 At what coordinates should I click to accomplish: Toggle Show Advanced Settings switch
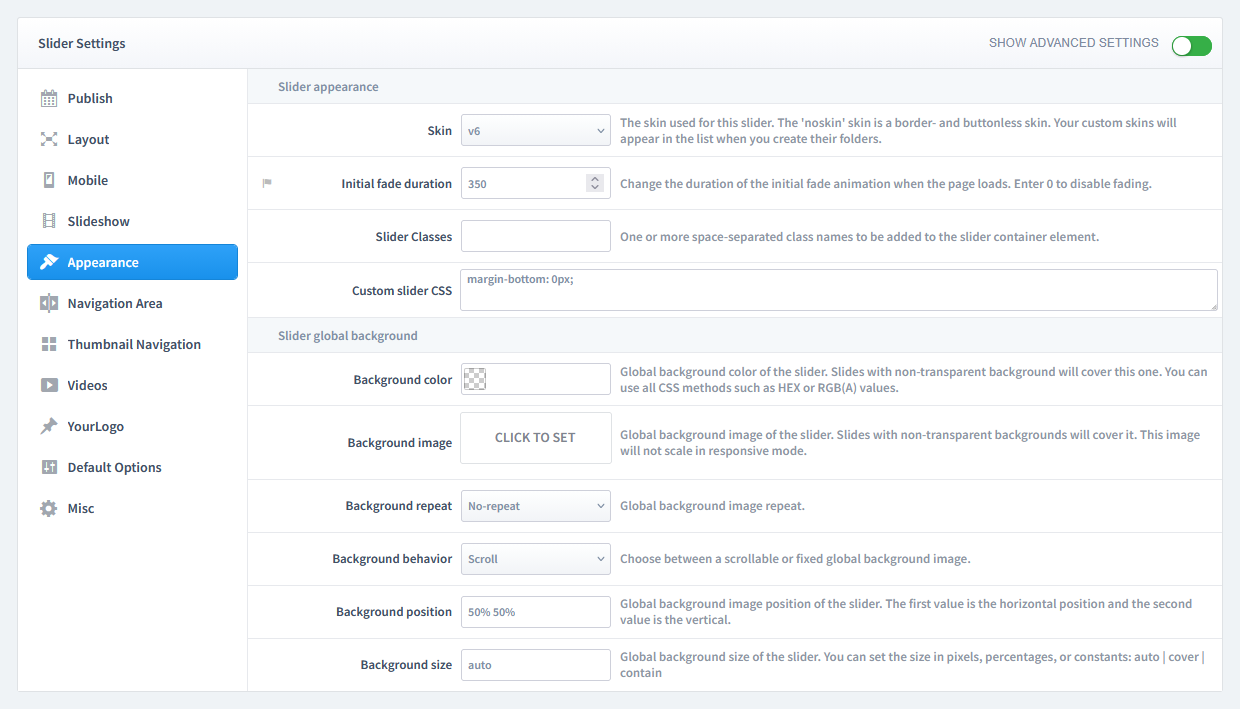(x=1191, y=45)
